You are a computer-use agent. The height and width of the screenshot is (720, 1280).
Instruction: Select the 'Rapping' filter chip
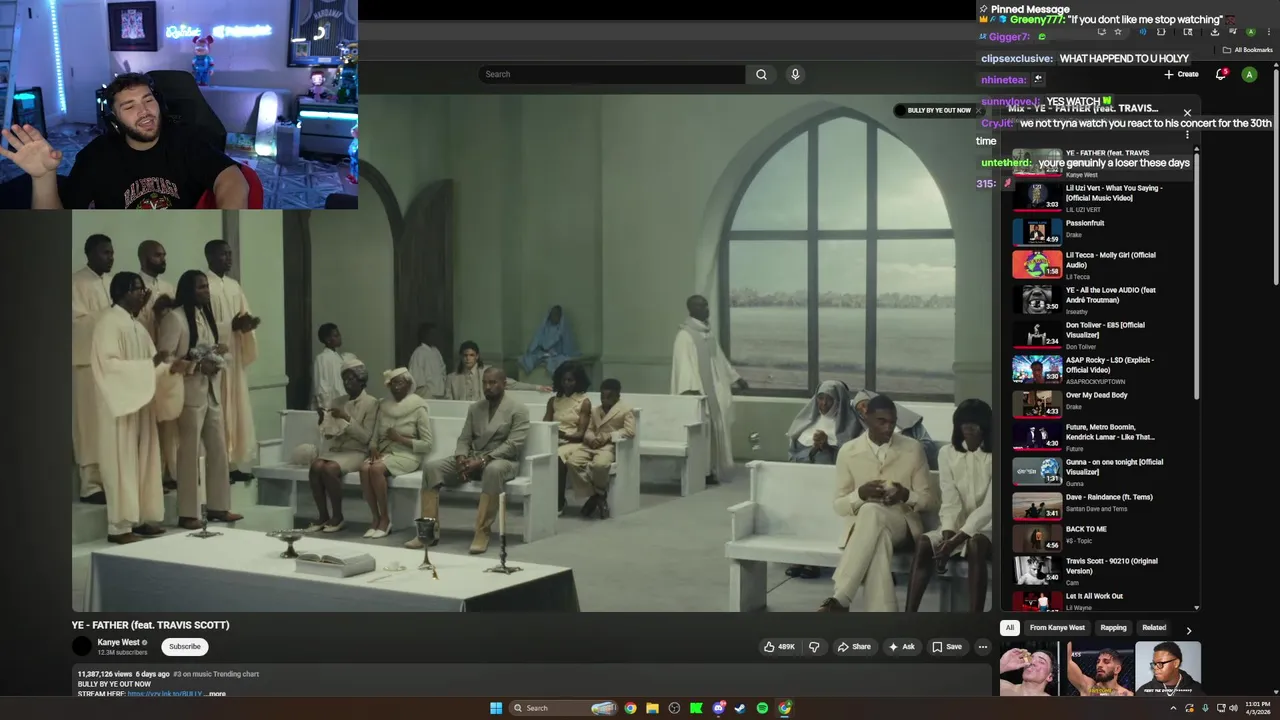tap(1113, 628)
